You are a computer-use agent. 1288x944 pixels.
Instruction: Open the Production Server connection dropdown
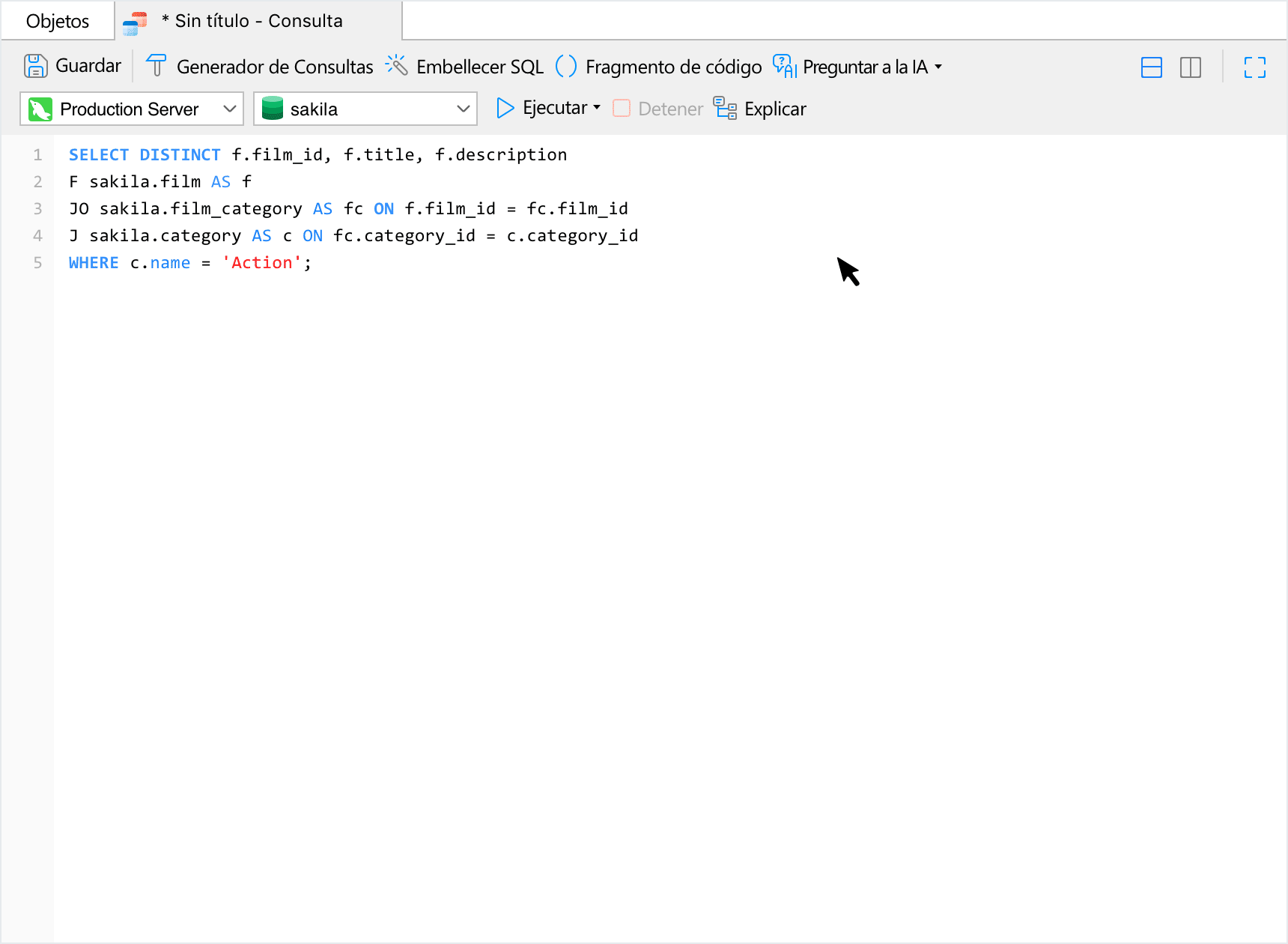pos(132,109)
